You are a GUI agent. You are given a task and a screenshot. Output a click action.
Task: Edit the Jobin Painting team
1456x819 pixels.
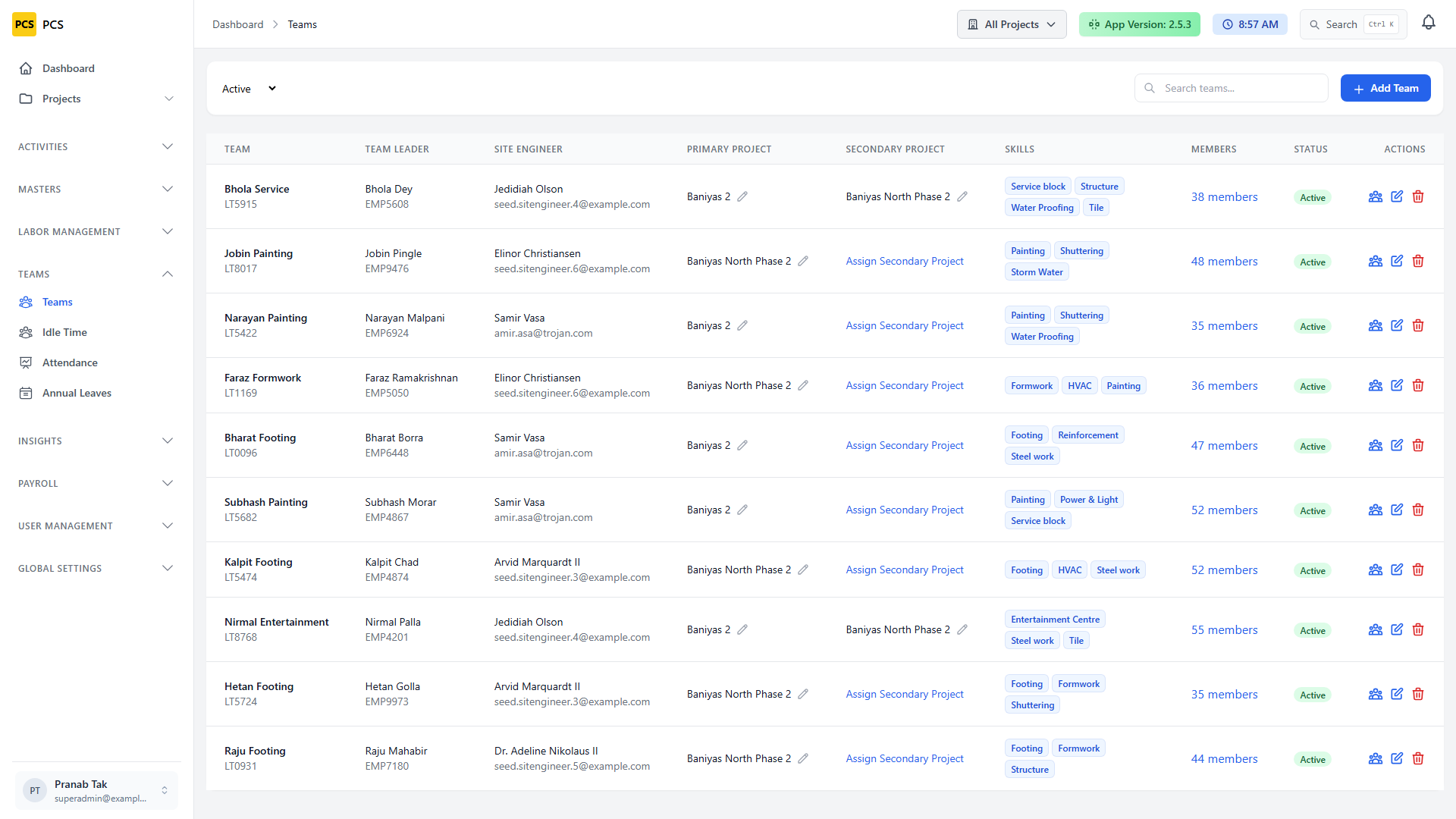pyautogui.click(x=1397, y=261)
